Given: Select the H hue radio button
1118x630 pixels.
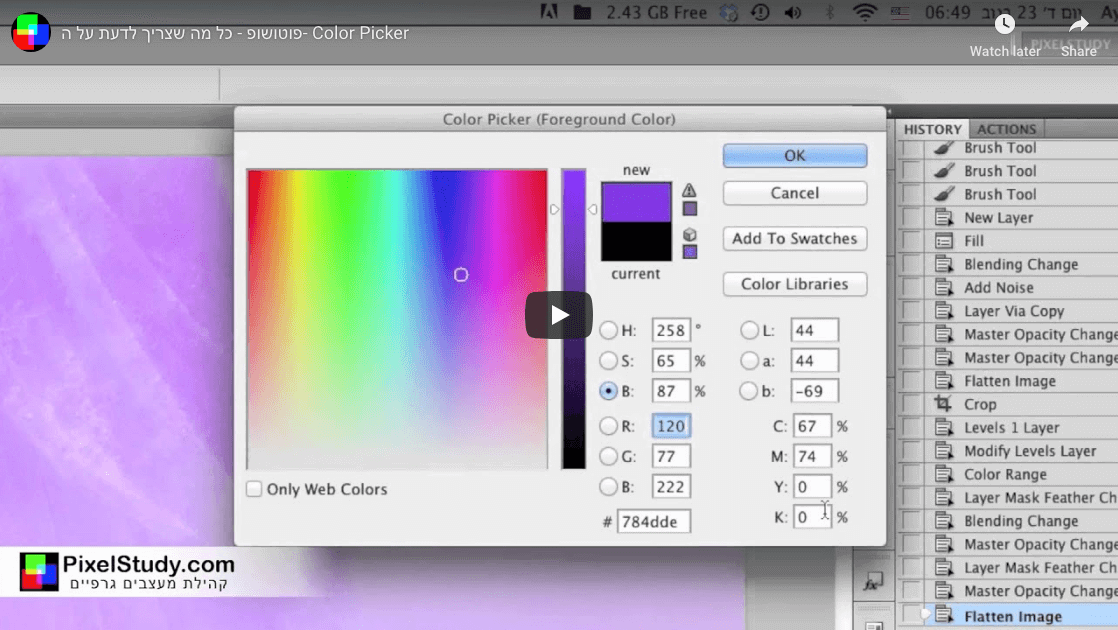Looking at the screenshot, I should tap(608, 331).
